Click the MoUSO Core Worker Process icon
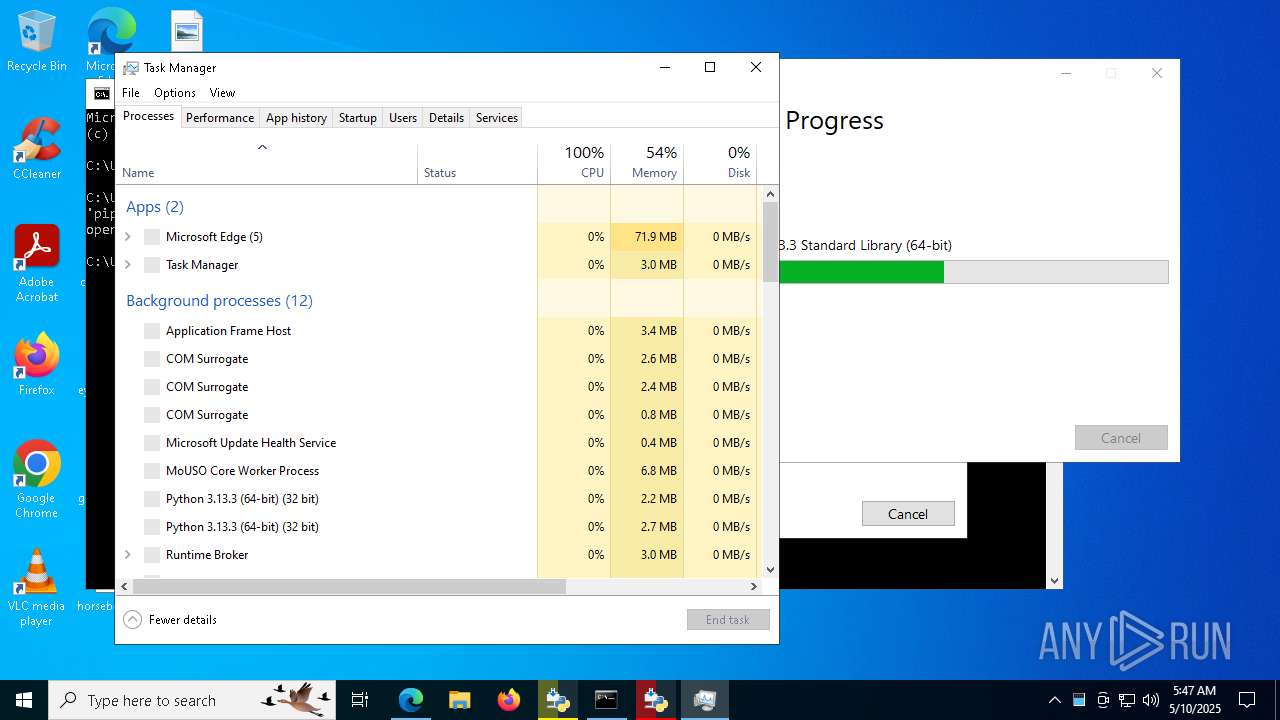The image size is (1280, 720). pyautogui.click(x=152, y=471)
